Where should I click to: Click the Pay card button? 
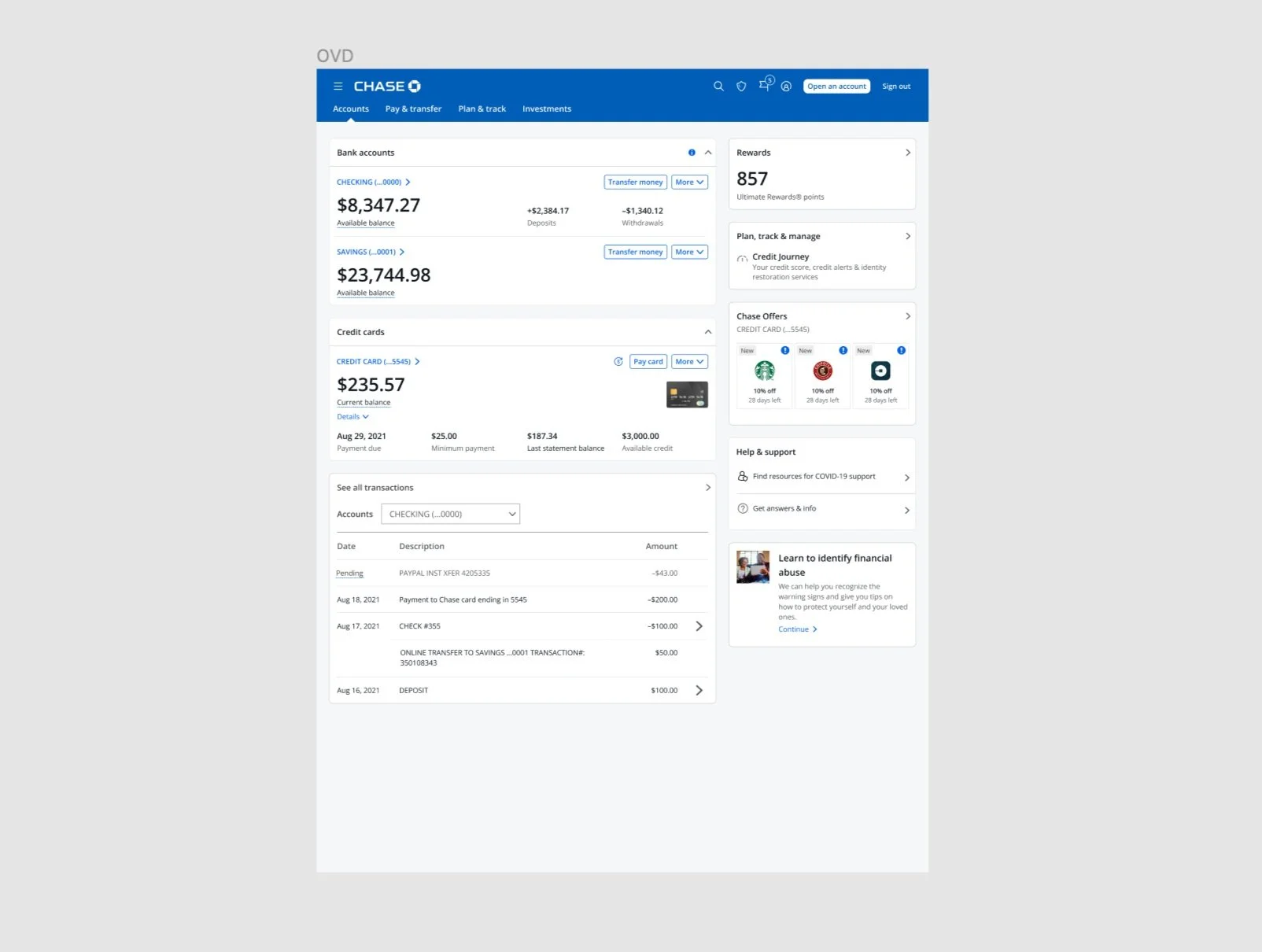pyautogui.click(x=648, y=362)
